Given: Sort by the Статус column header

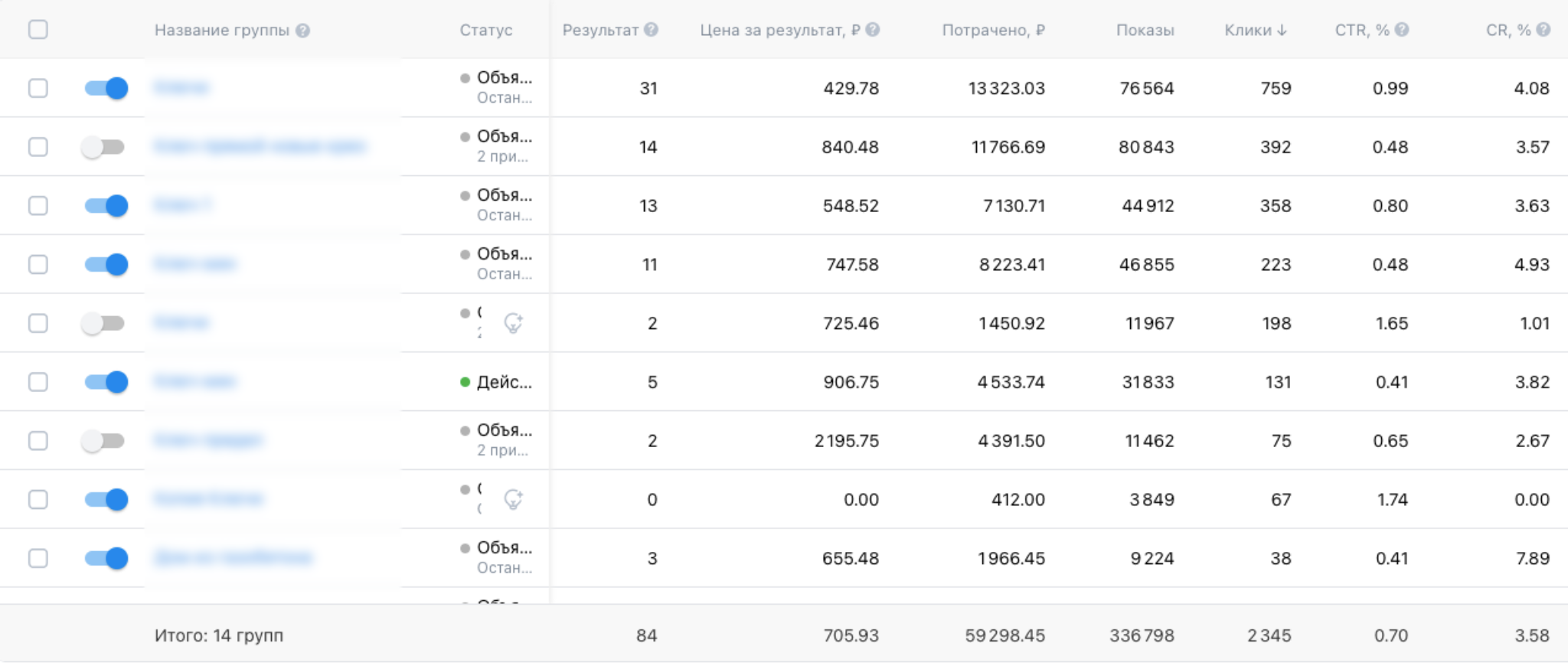Looking at the screenshot, I should click(485, 30).
